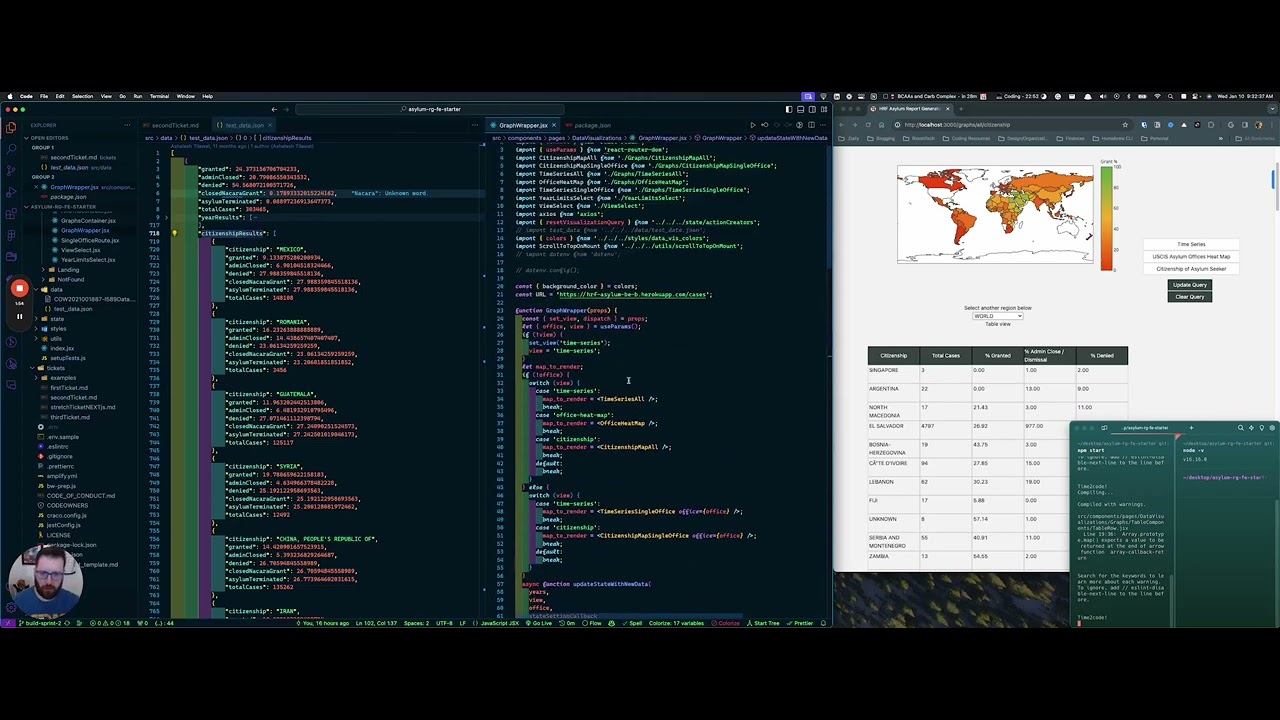1280x720 pixels.
Task: Open the Explorer view in the activity bar
Action: point(11,127)
